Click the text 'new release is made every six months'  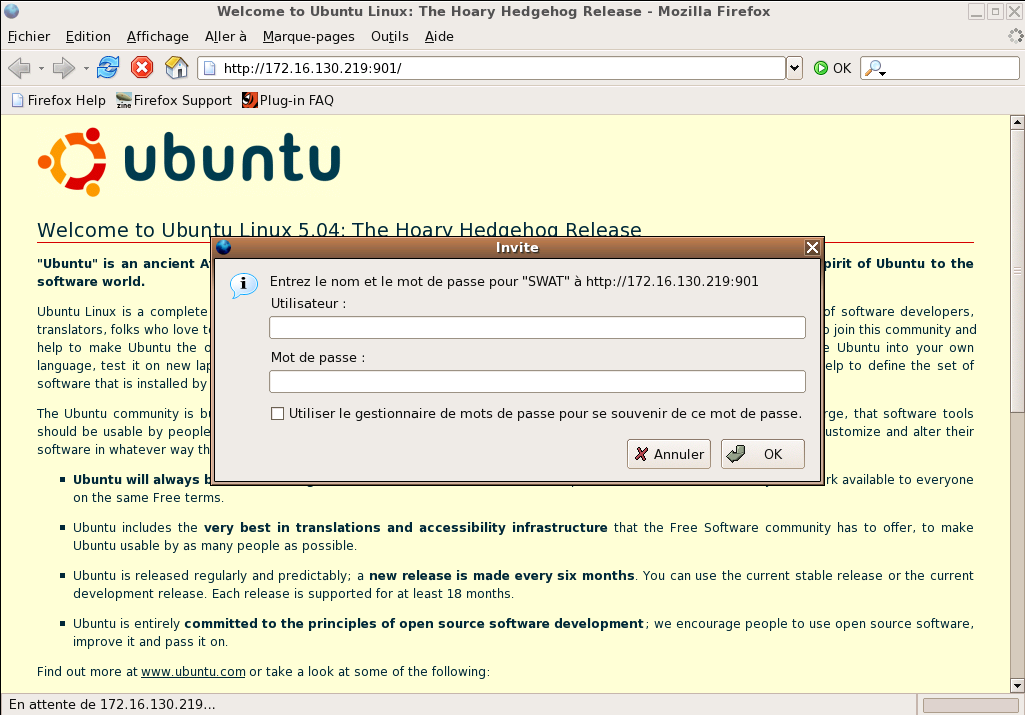(x=501, y=576)
